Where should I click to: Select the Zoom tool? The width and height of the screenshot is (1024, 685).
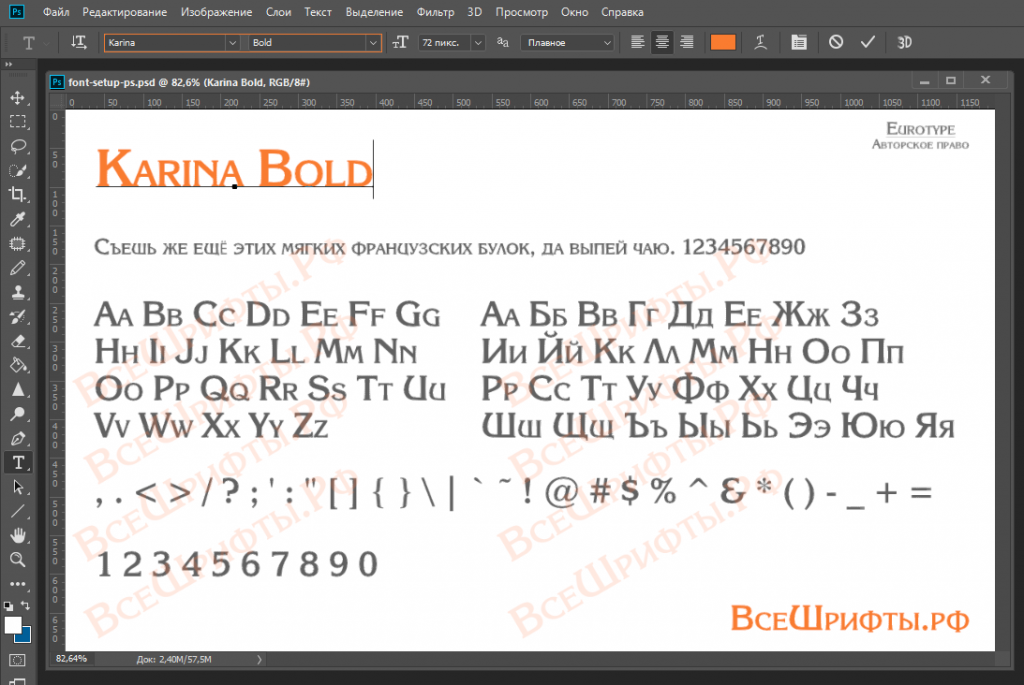18,560
